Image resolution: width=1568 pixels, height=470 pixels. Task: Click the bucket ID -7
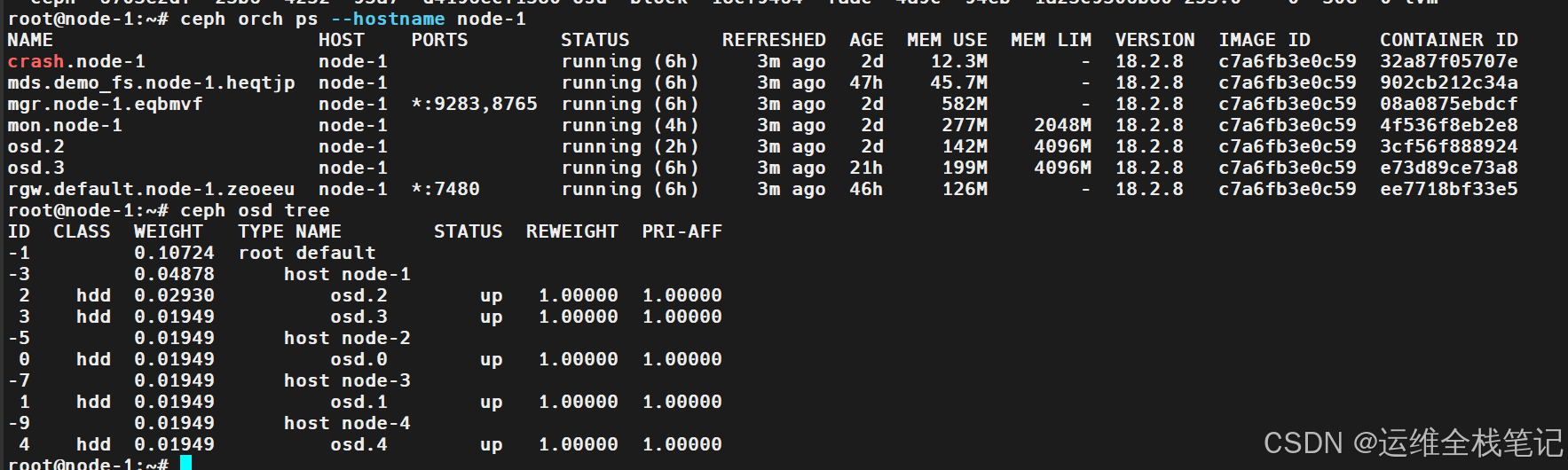point(19,380)
